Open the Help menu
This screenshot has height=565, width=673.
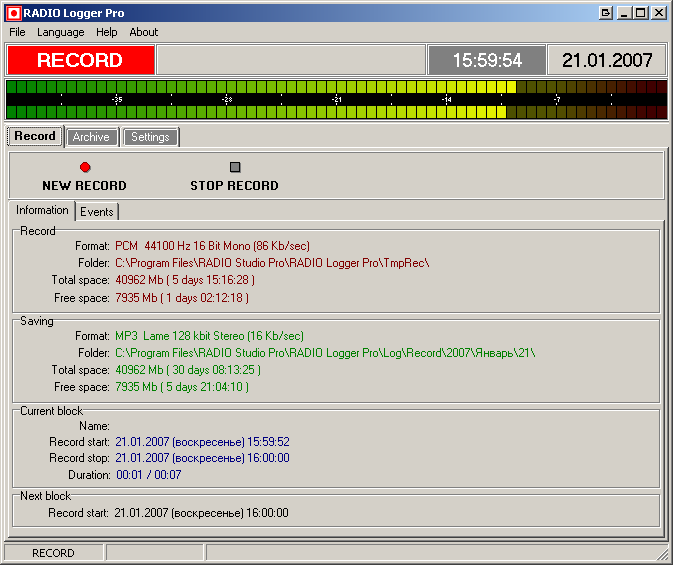point(106,32)
